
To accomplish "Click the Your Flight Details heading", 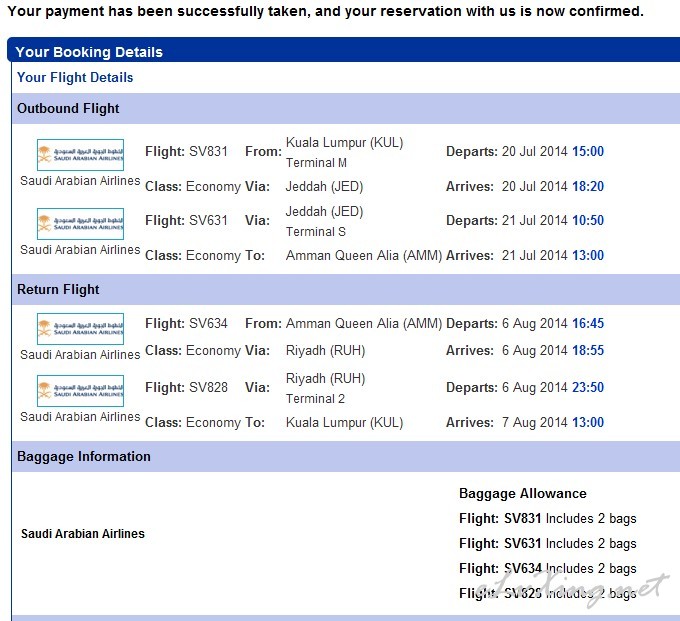I will coord(75,77).
